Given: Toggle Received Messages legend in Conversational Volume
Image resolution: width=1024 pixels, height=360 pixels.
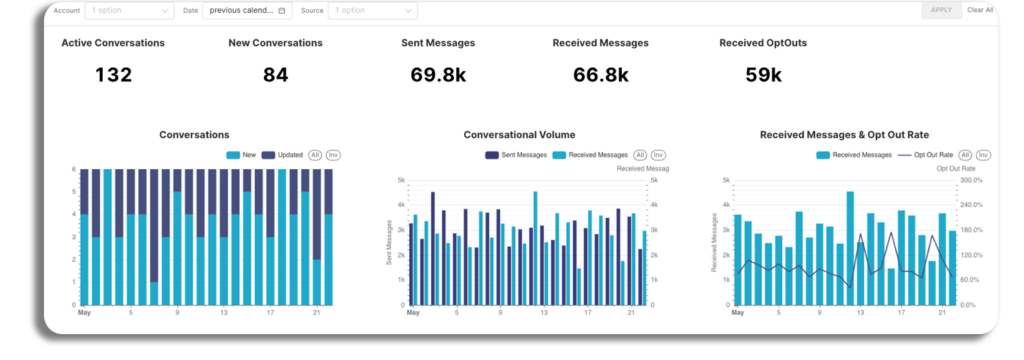Looking at the screenshot, I should point(590,155).
